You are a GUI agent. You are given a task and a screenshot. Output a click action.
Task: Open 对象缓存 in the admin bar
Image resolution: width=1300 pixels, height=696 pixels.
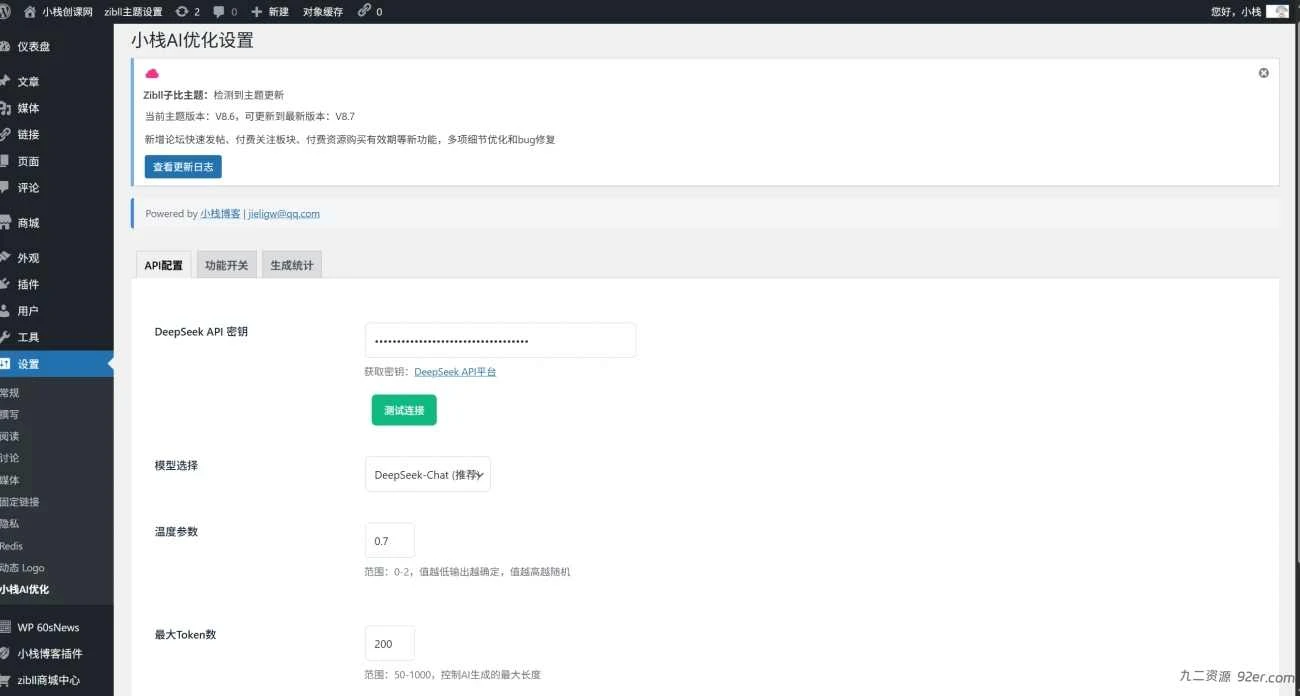tap(323, 12)
